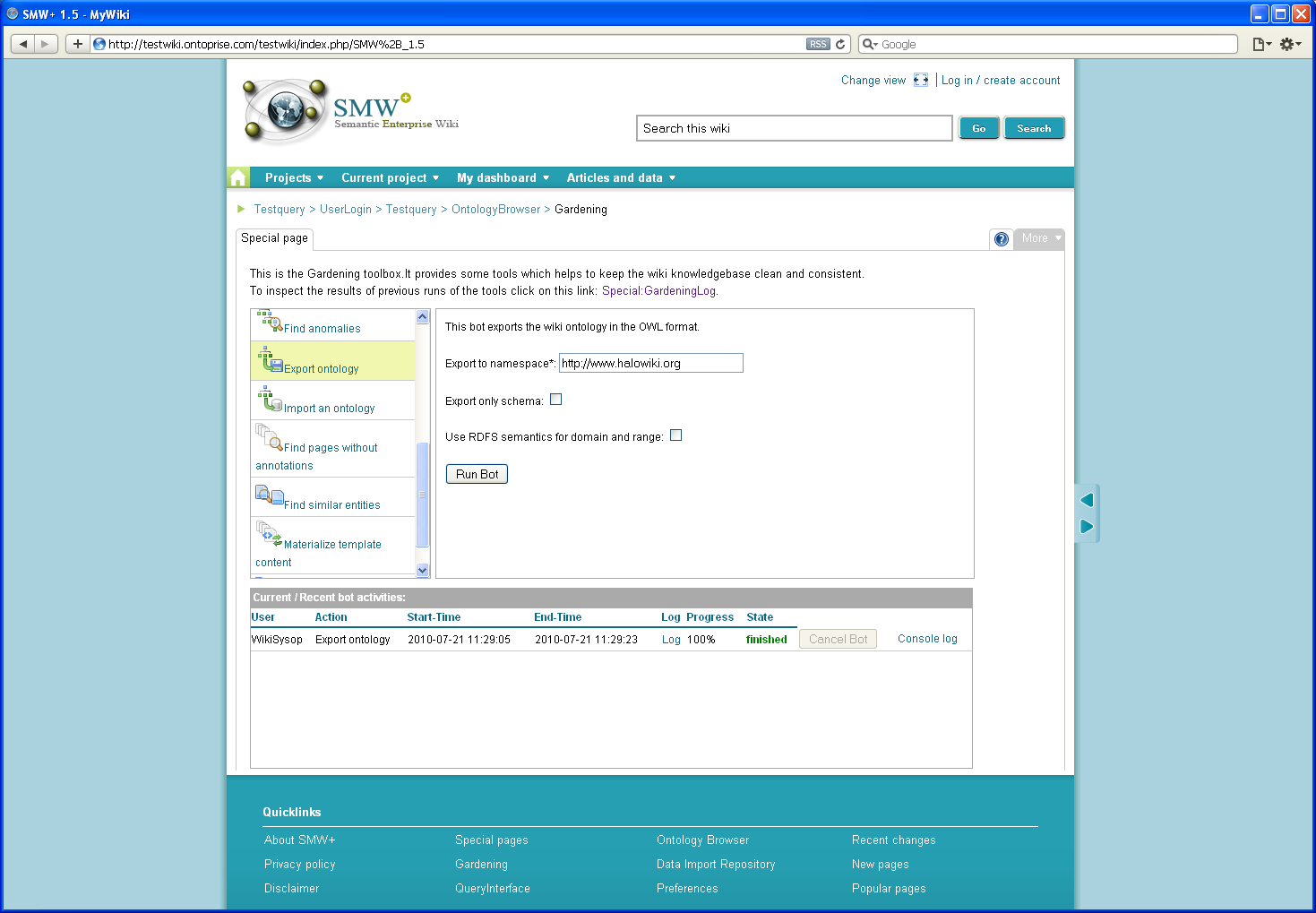
Task: Open the Special:GardeningLog link
Action: 658,291
